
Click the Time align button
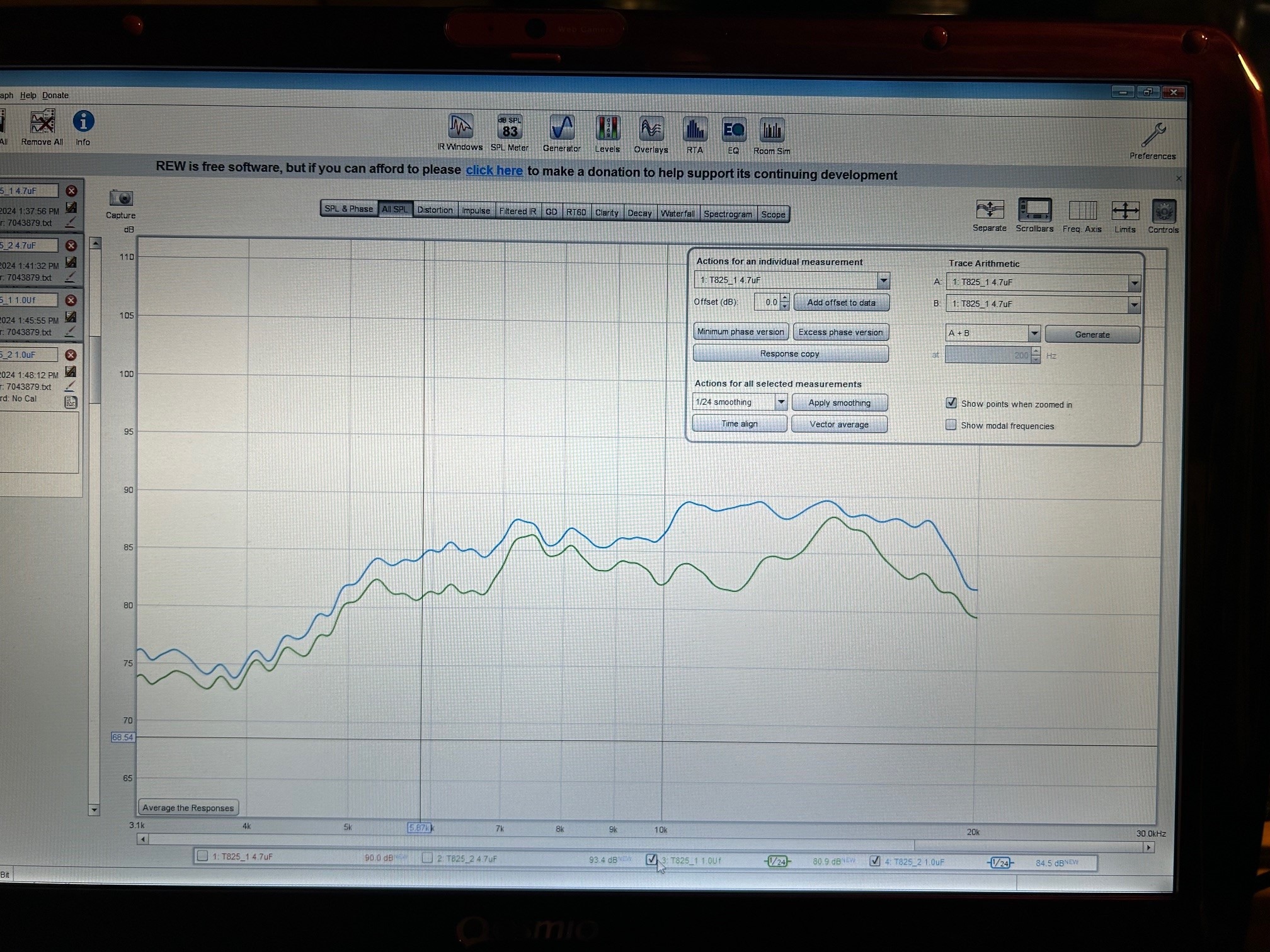tap(740, 424)
